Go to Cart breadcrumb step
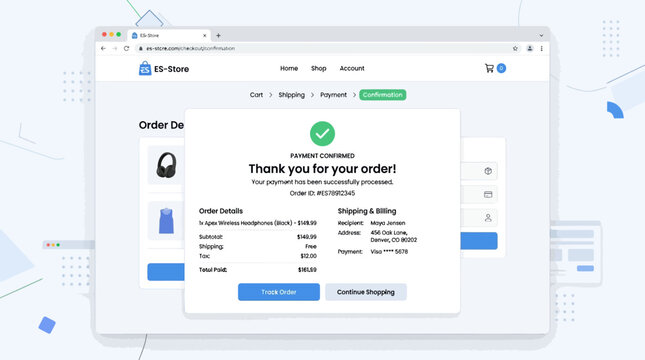645x360 pixels. pos(256,95)
